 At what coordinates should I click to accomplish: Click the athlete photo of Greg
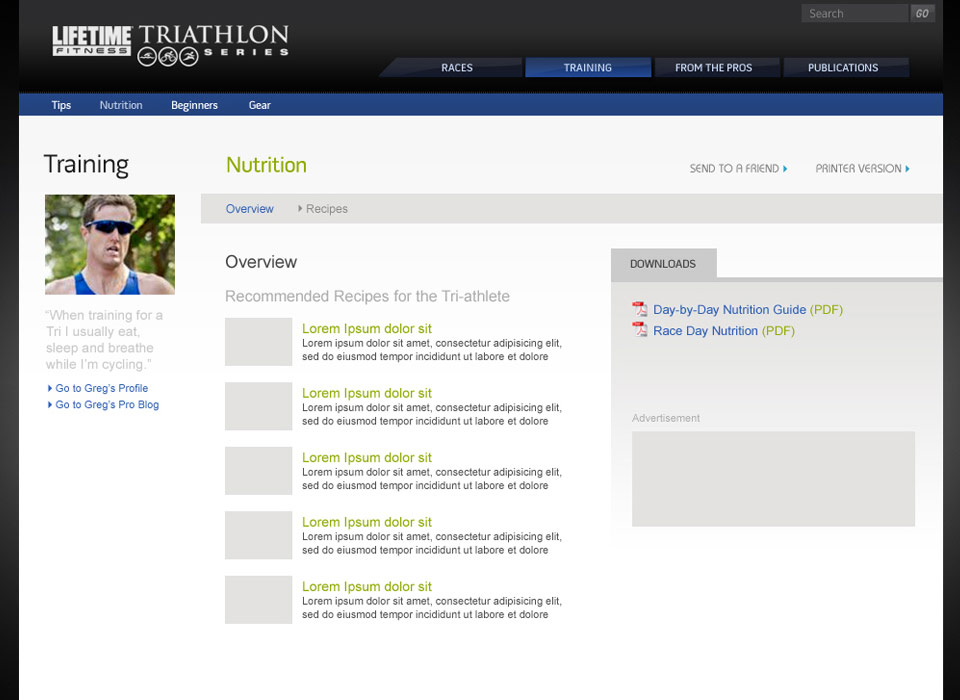110,244
